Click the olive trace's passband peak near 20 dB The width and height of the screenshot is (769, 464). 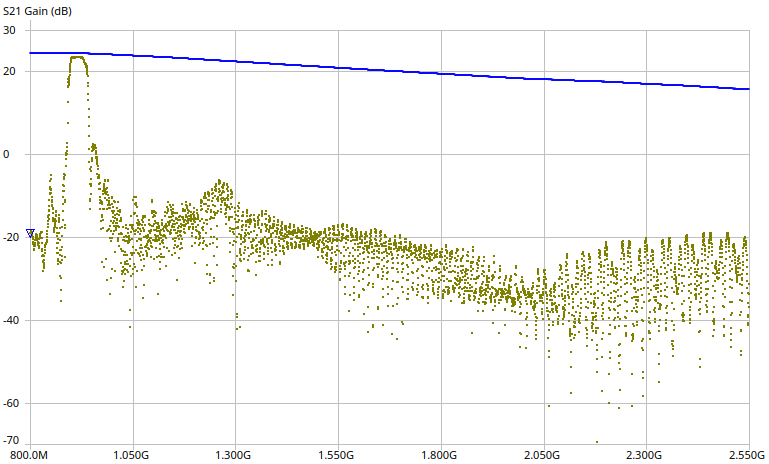77,58
